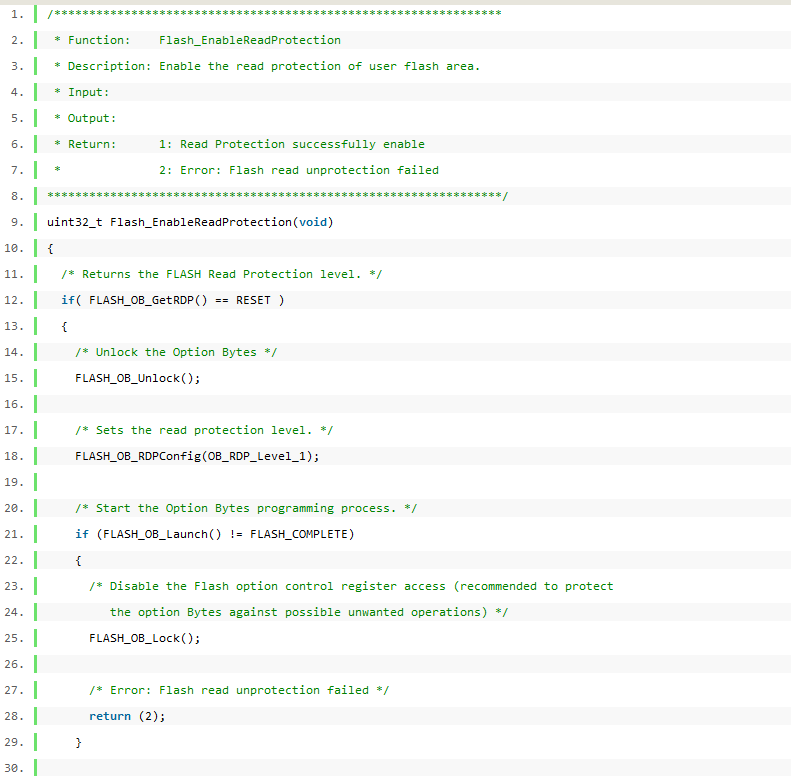The height and width of the screenshot is (776, 791).
Task: Click line number 30 in the gutter
Action: 14,768
